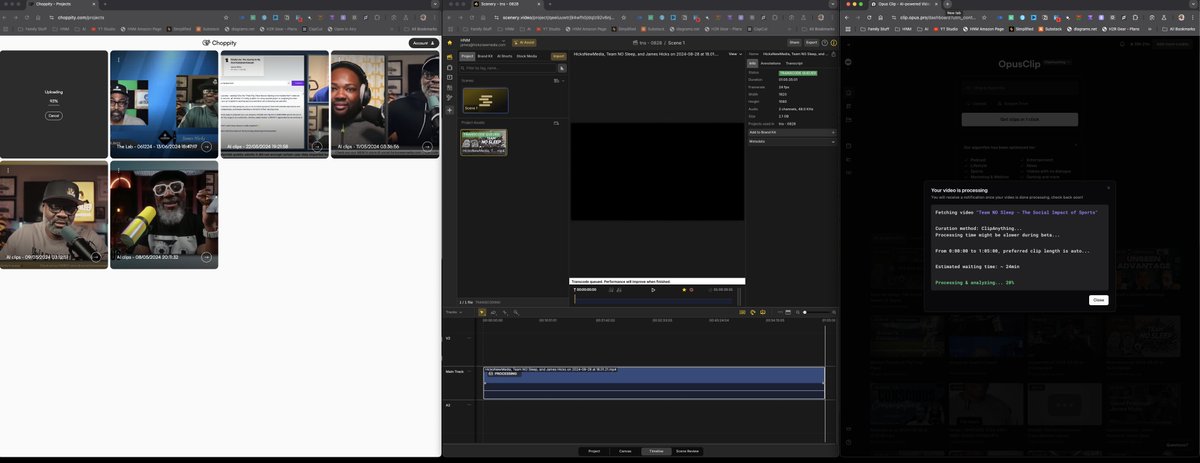Switch to the Transcript tab
1200x463 pixels.
(x=793, y=63)
